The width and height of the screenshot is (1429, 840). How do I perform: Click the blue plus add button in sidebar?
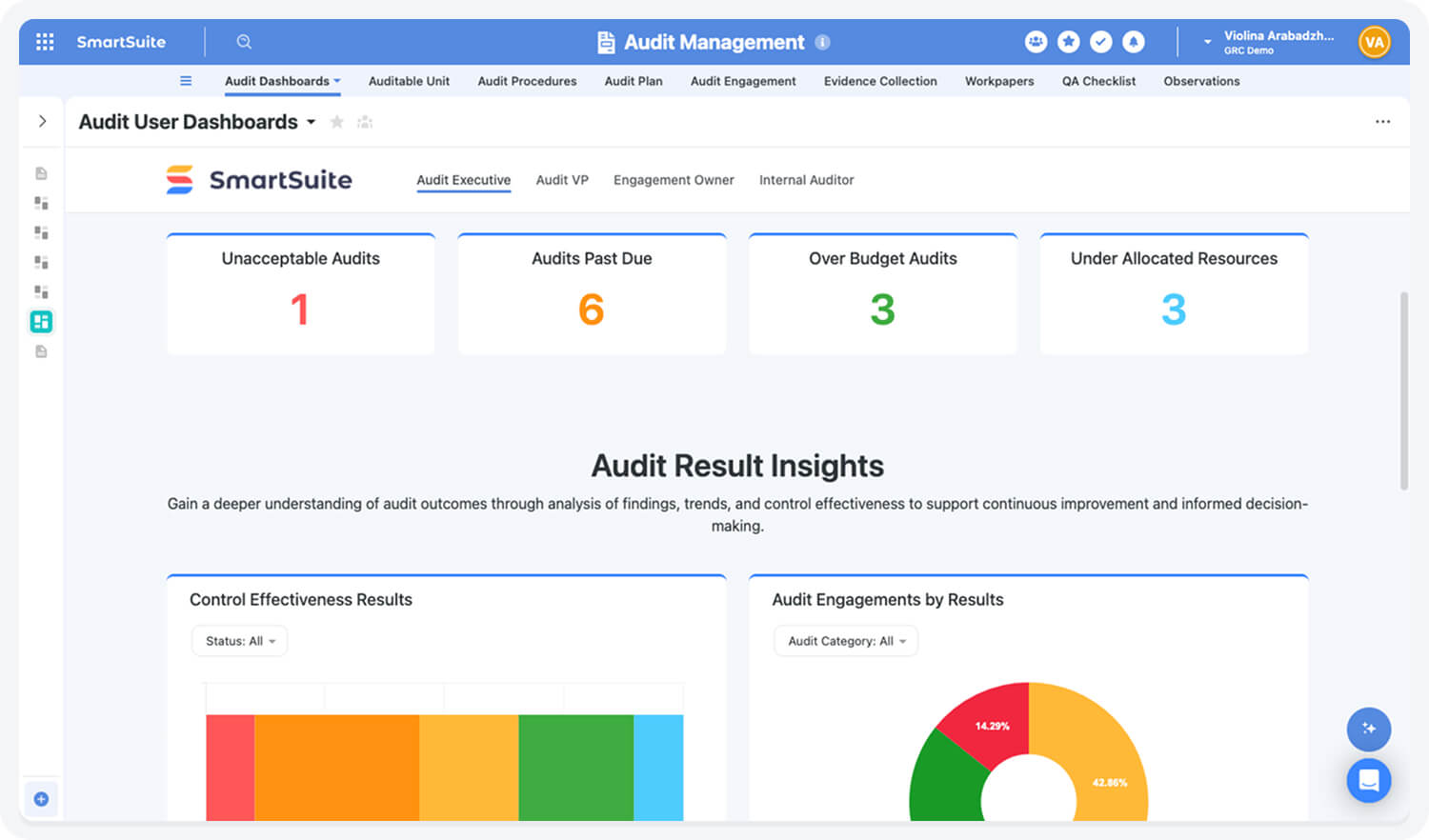coord(41,799)
